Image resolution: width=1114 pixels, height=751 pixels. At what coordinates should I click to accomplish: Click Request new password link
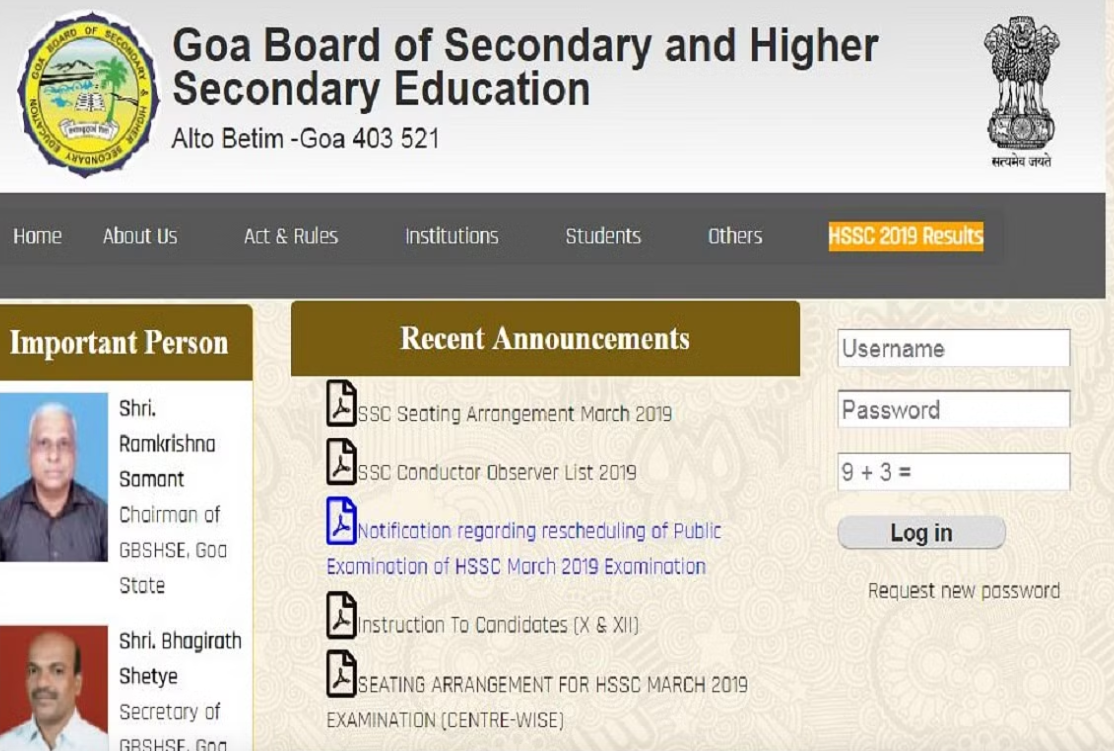coord(963,591)
